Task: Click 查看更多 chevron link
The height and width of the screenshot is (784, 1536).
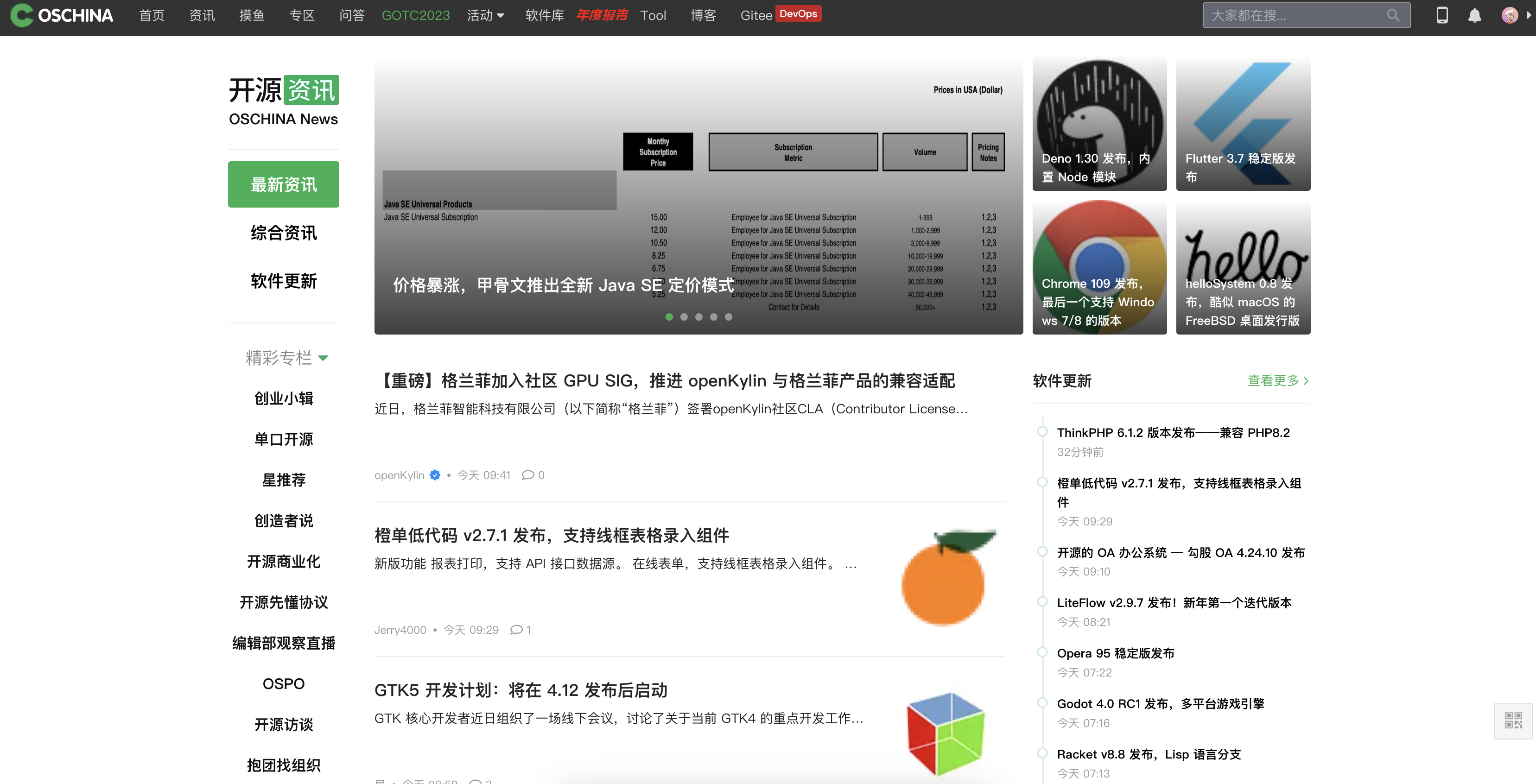Action: [1278, 380]
